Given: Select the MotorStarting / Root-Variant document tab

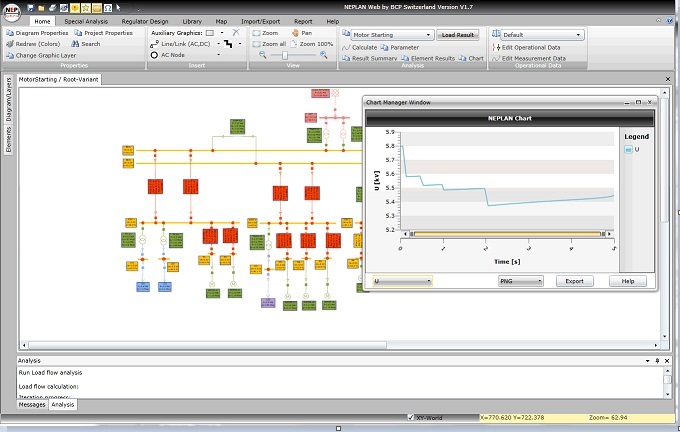Looking at the screenshot, I should pyautogui.click(x=59, y=79).
